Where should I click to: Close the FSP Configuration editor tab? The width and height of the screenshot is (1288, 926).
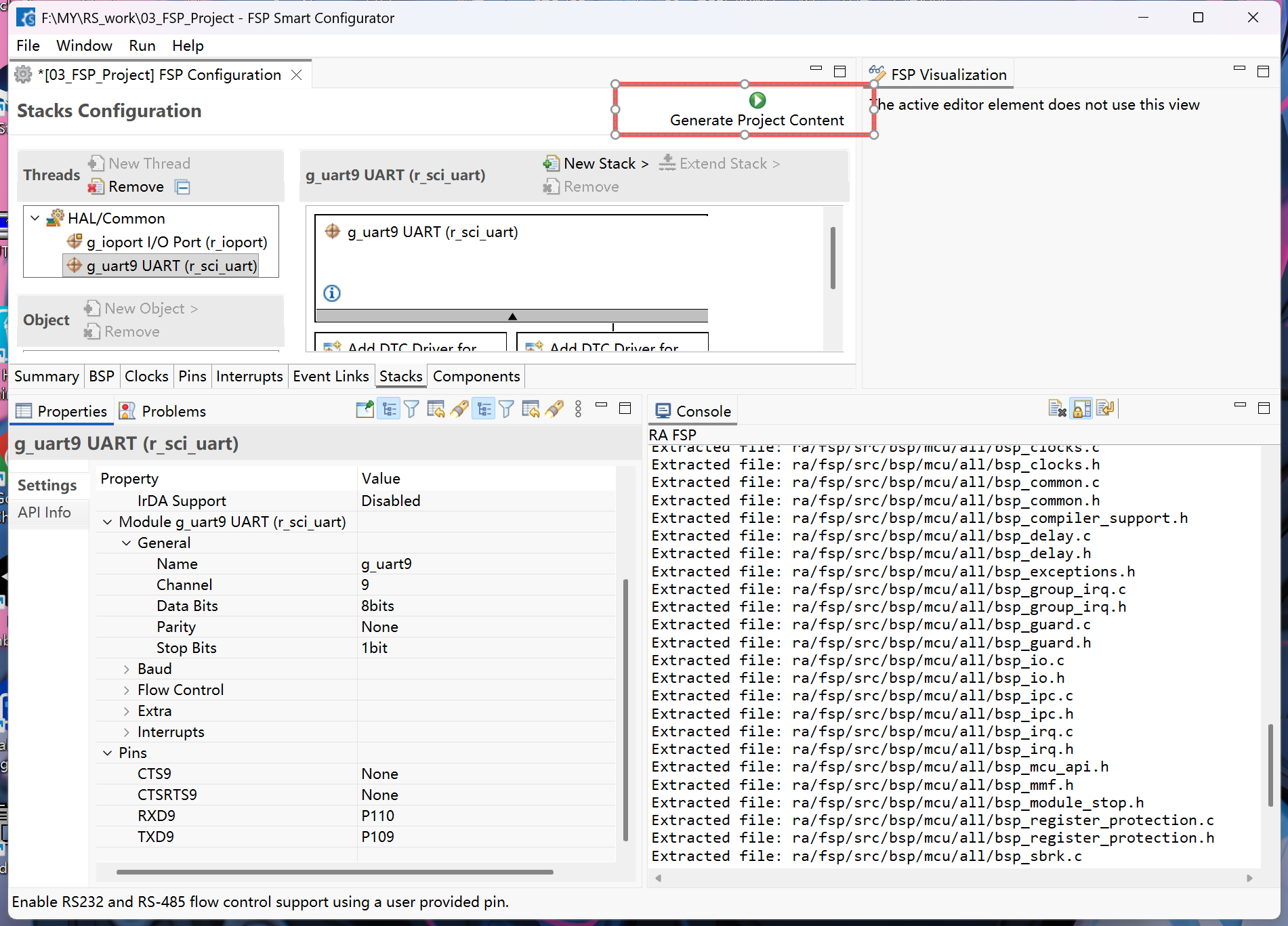[x=296, y=75]
